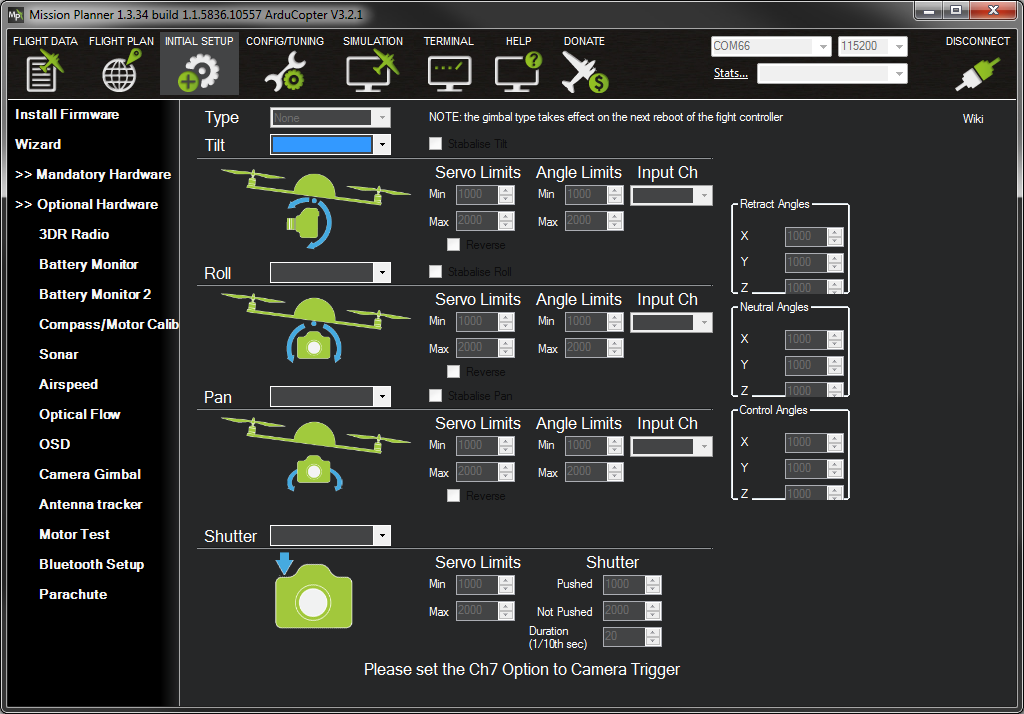Toggle the Reverse checkbox under Tilt
Image resolution: width=1024 pixels, height=714 pixels.
pos(453,245)
